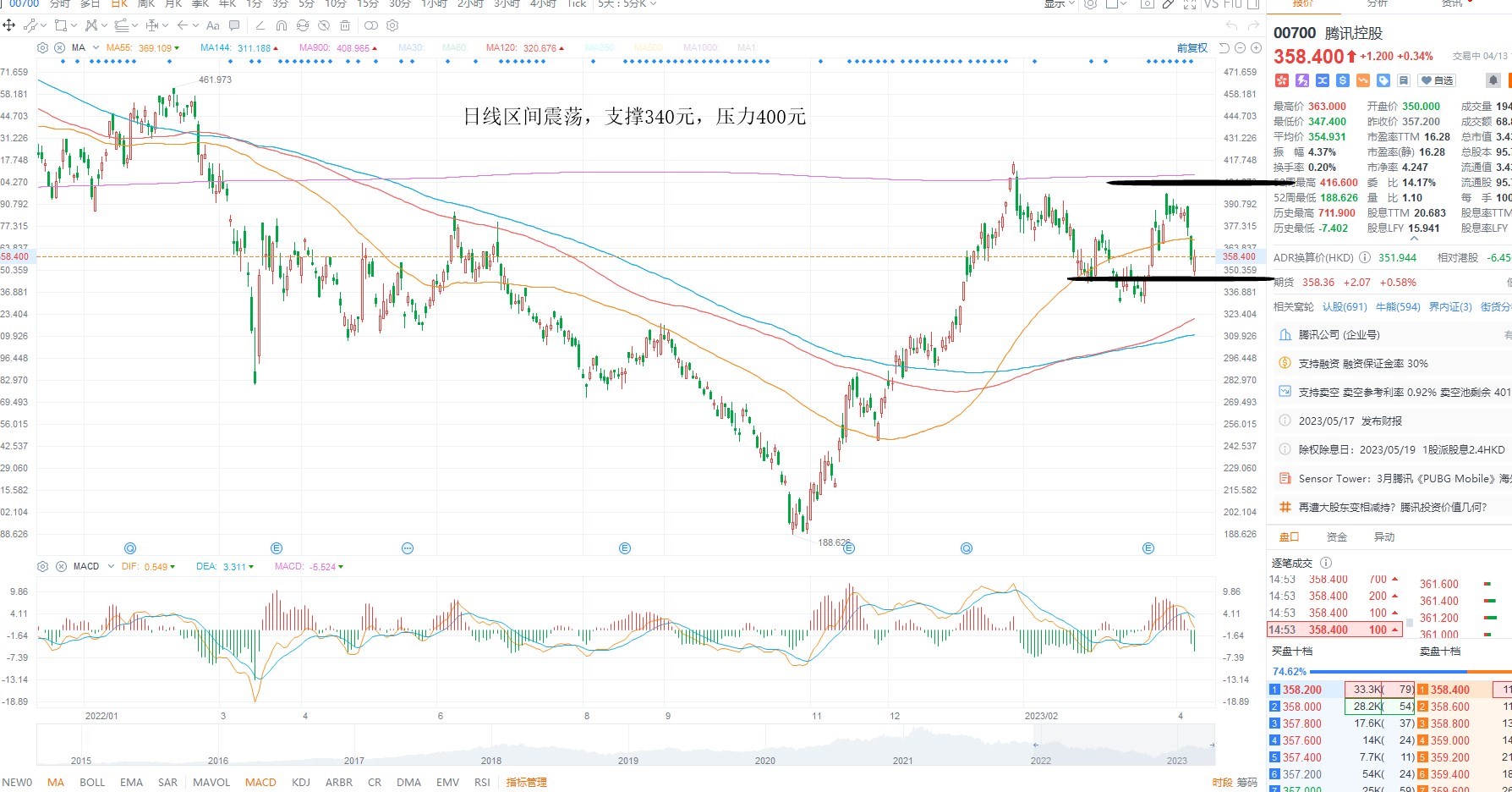Expand the MACD indicator dropdown arrow
Image resolution: width=1512 pixels, height=792 pixels.
[x=111, y=566]
